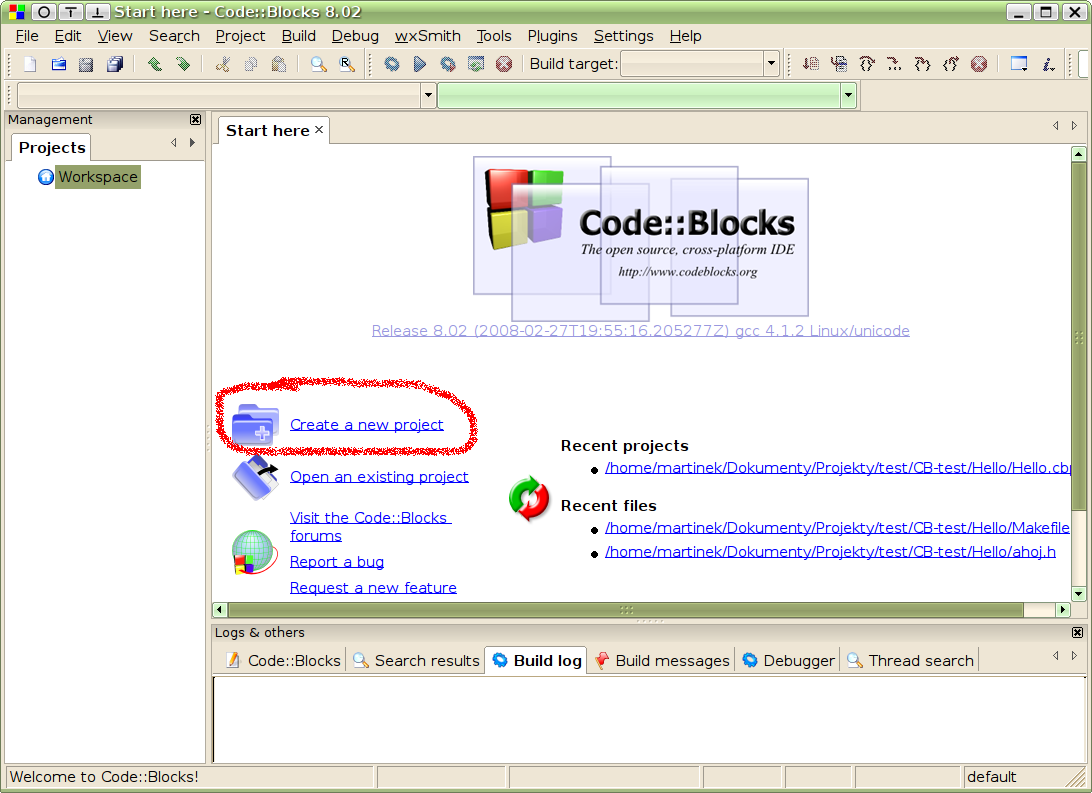Click the Release 8.02 version link
1092x793 pixels.
tap(640, 331)
